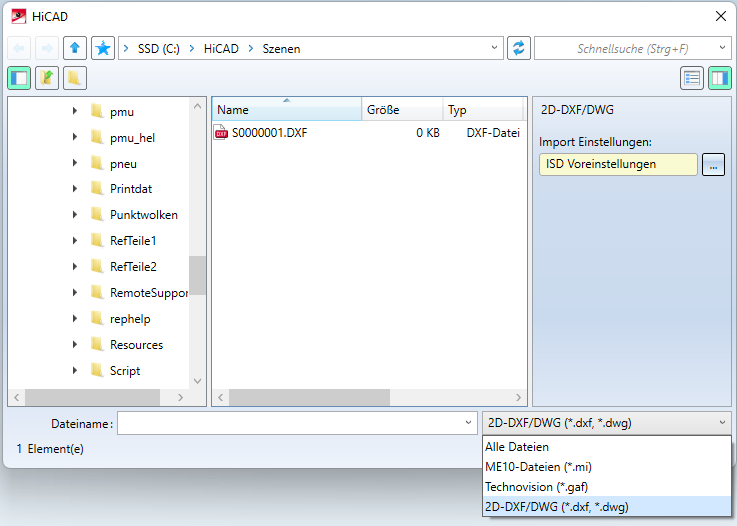This screenshot has height=526, width=737.
Task: Select the DXF-Datei type cell
Action: [493, 133]
